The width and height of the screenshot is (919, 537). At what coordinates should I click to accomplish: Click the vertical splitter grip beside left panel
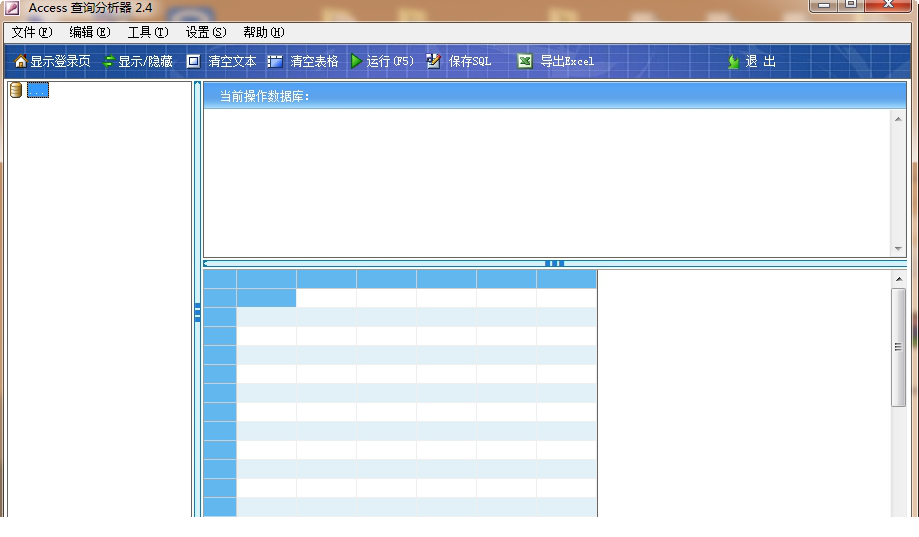tap(198, 312)
